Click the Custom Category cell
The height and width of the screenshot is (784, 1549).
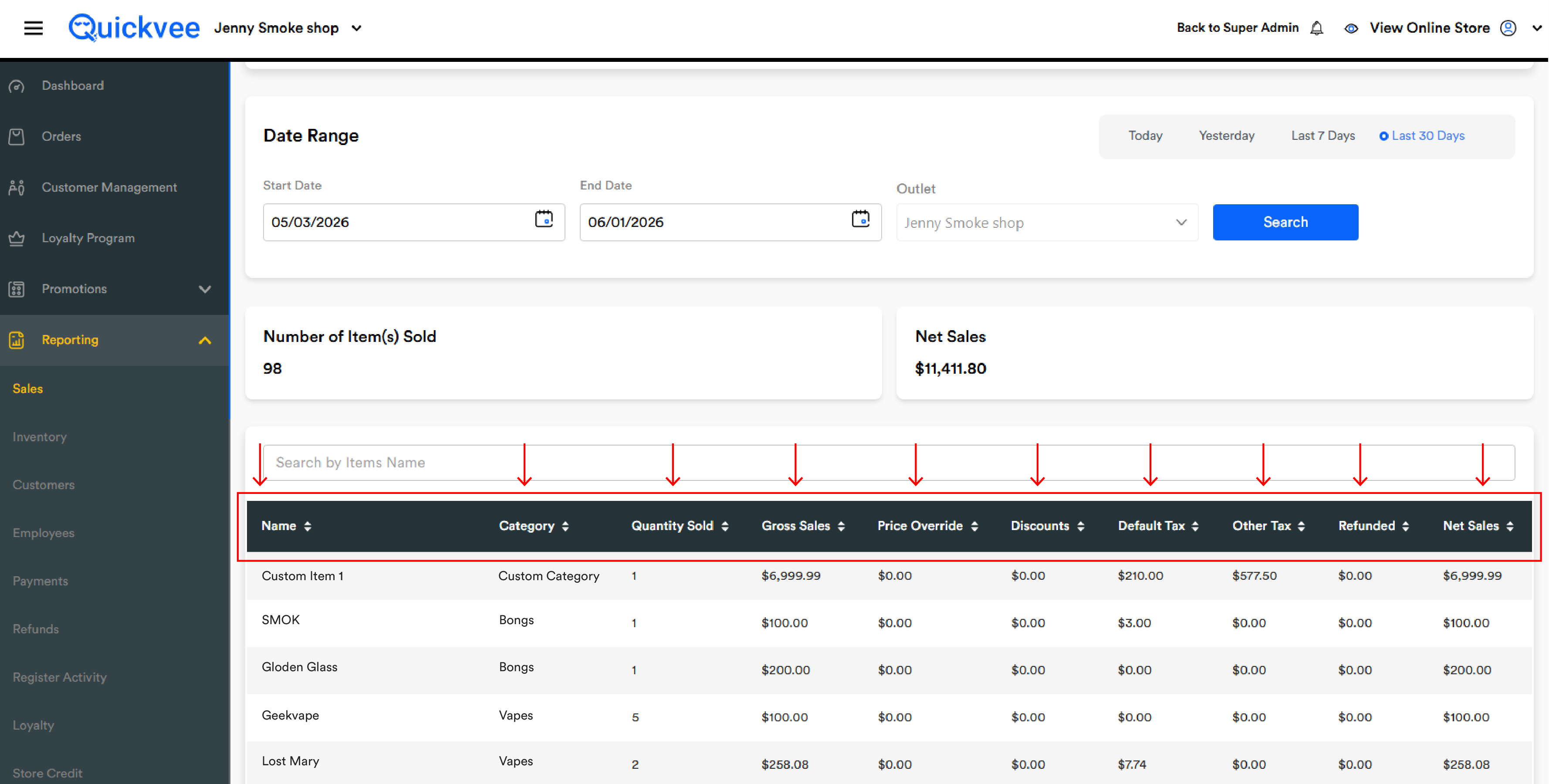(548, 576)
